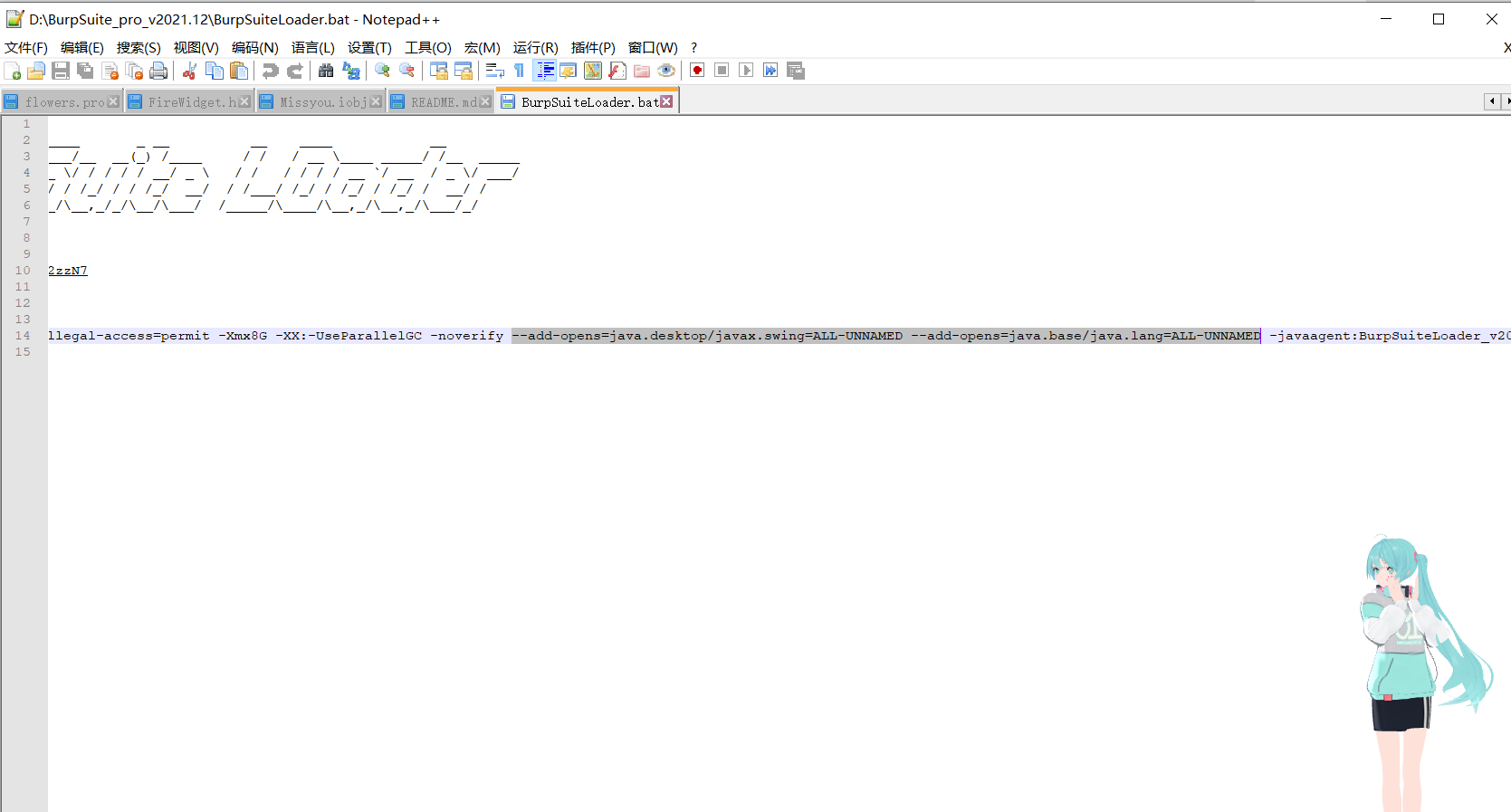Open the 窗口(W) menu

click(x=653, y=47)
